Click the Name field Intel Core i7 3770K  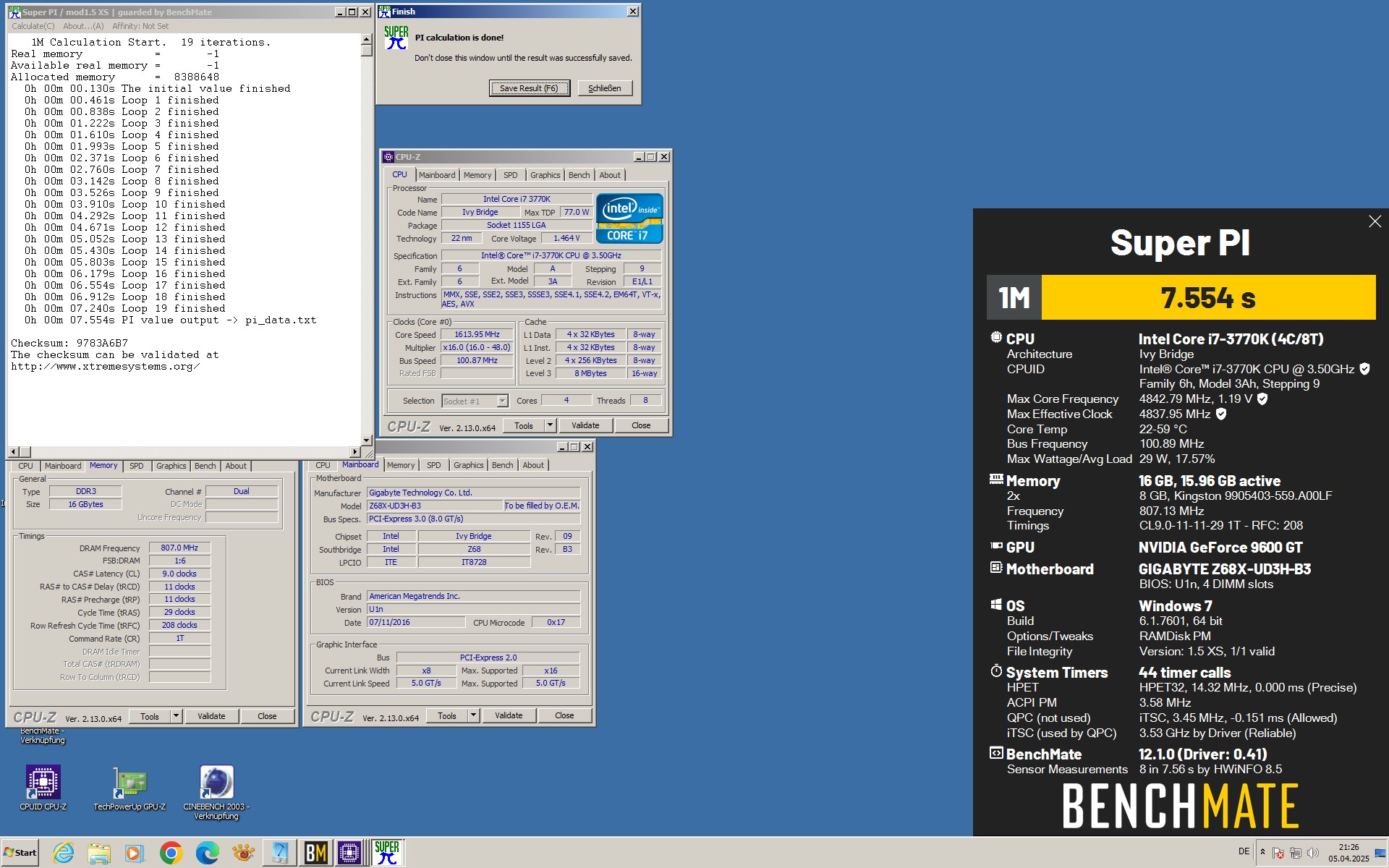click(x=517, y=199)
